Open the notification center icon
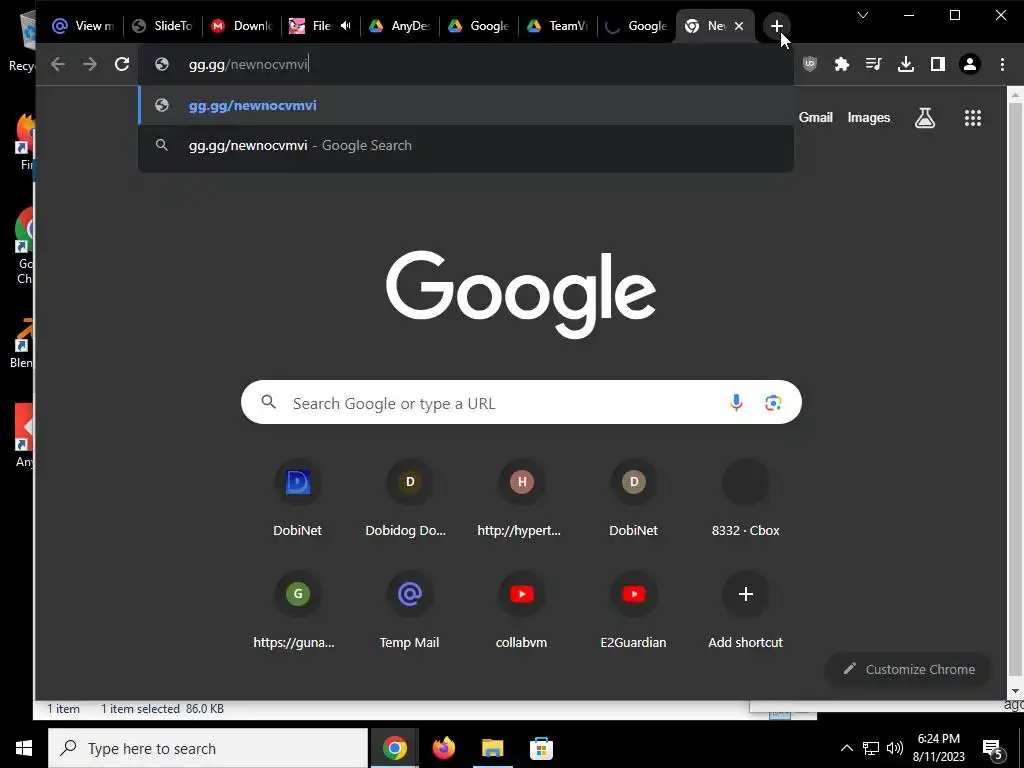This screenshot has height=768, width=1024. point(993,748)
